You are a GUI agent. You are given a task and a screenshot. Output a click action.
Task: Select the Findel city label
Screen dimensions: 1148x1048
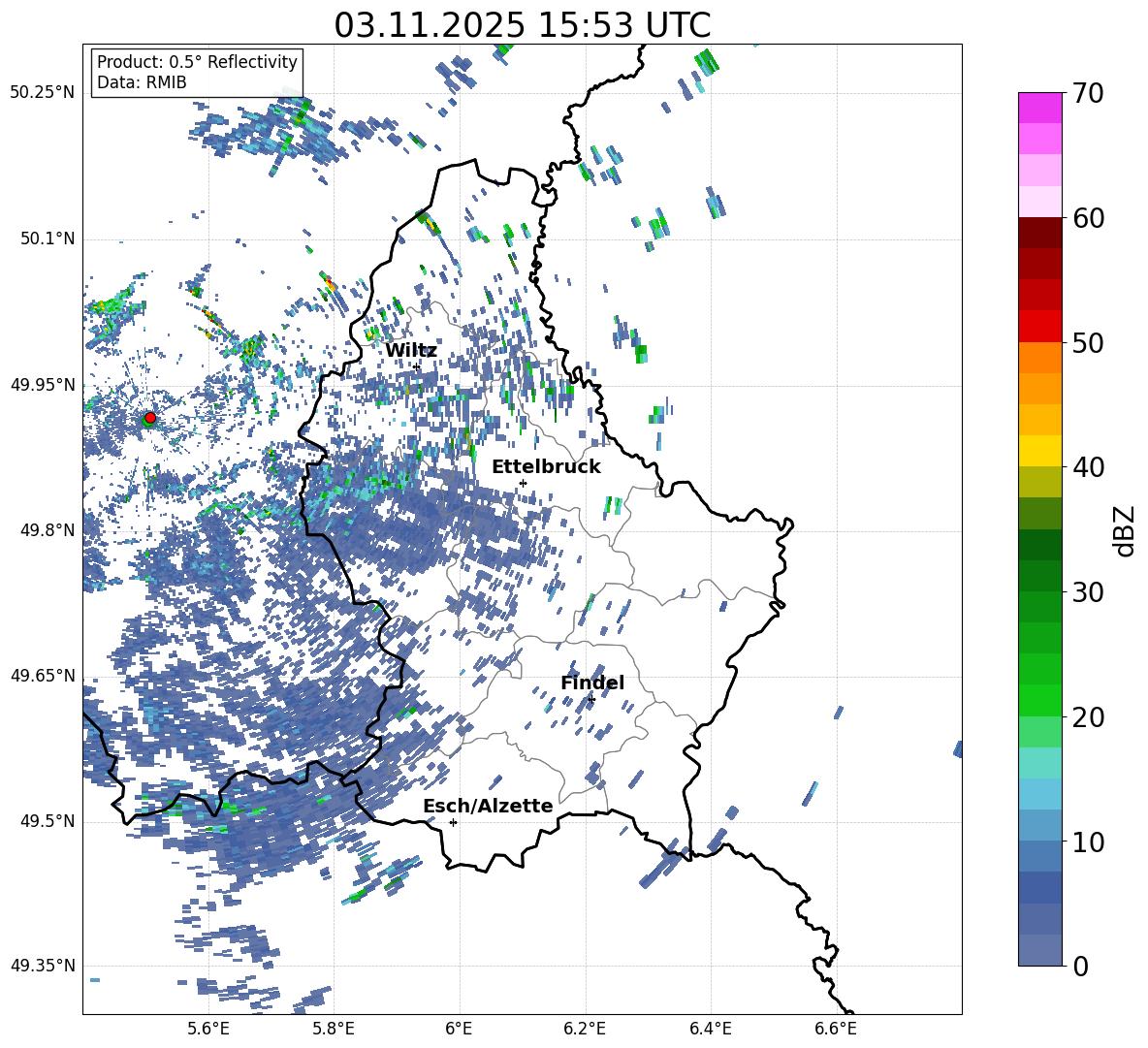(x=591, y=683)
